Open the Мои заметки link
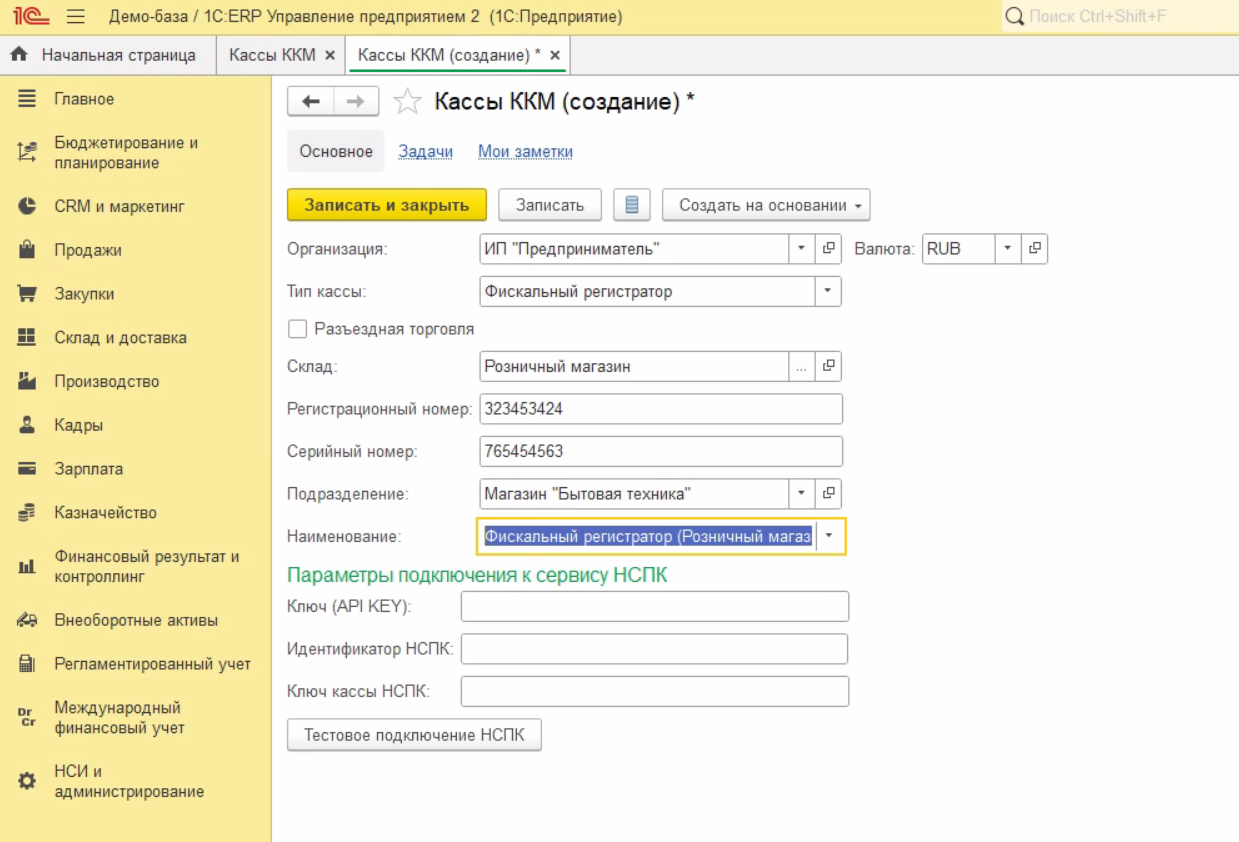 pos(525,152)
